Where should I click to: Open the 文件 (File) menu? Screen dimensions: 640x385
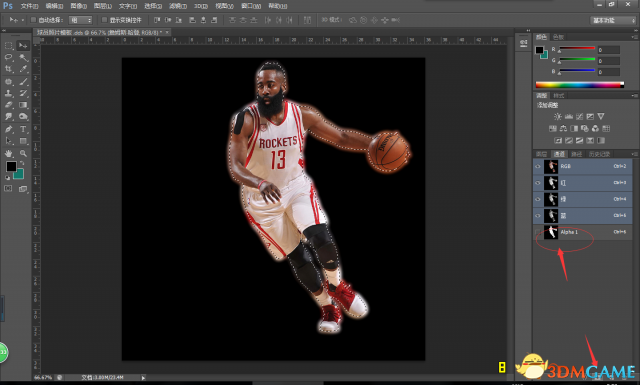[29, 6]
